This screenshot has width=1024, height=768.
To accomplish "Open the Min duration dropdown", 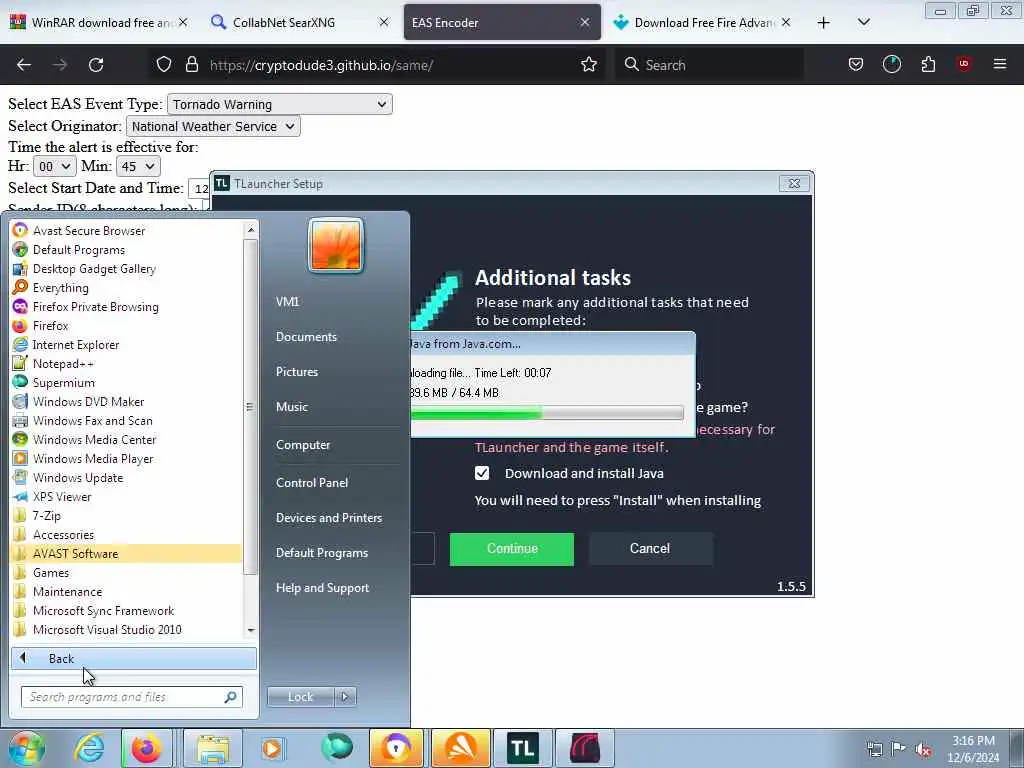I will click(x=138, y=167).
